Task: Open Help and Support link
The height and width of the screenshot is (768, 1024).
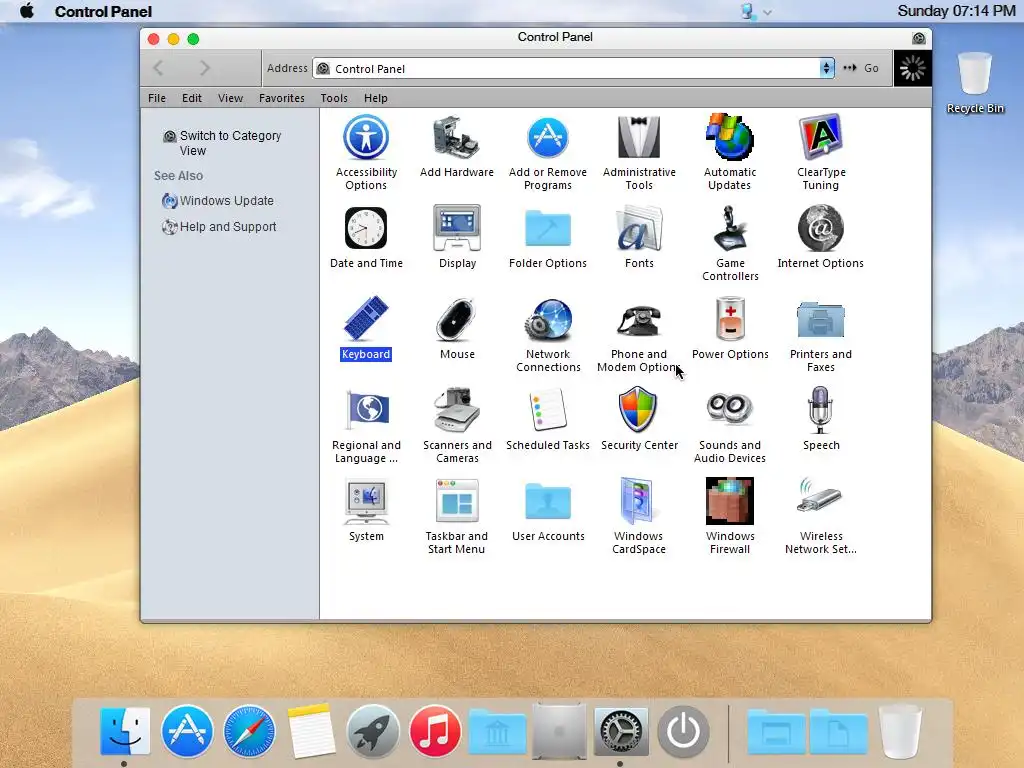Action: coord(228,227)
